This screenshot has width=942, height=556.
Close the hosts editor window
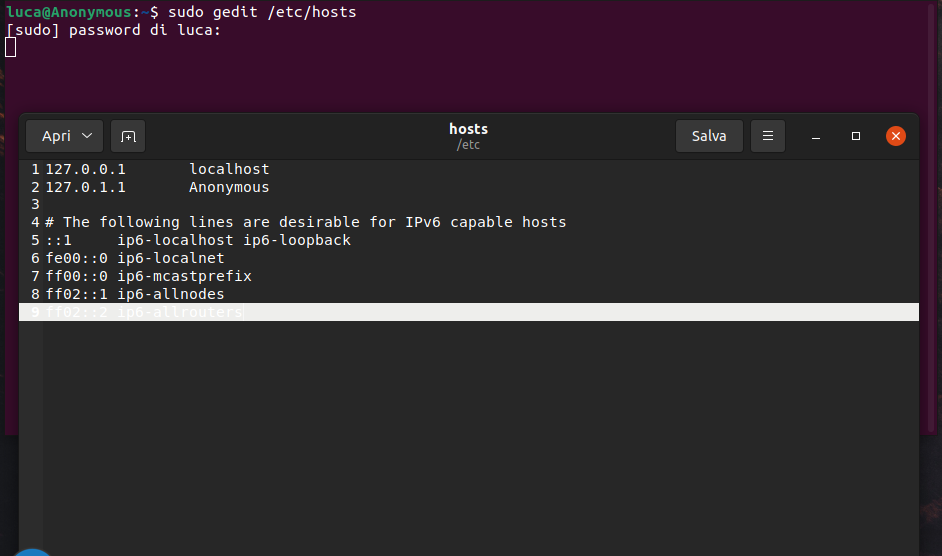pos(896,136)
